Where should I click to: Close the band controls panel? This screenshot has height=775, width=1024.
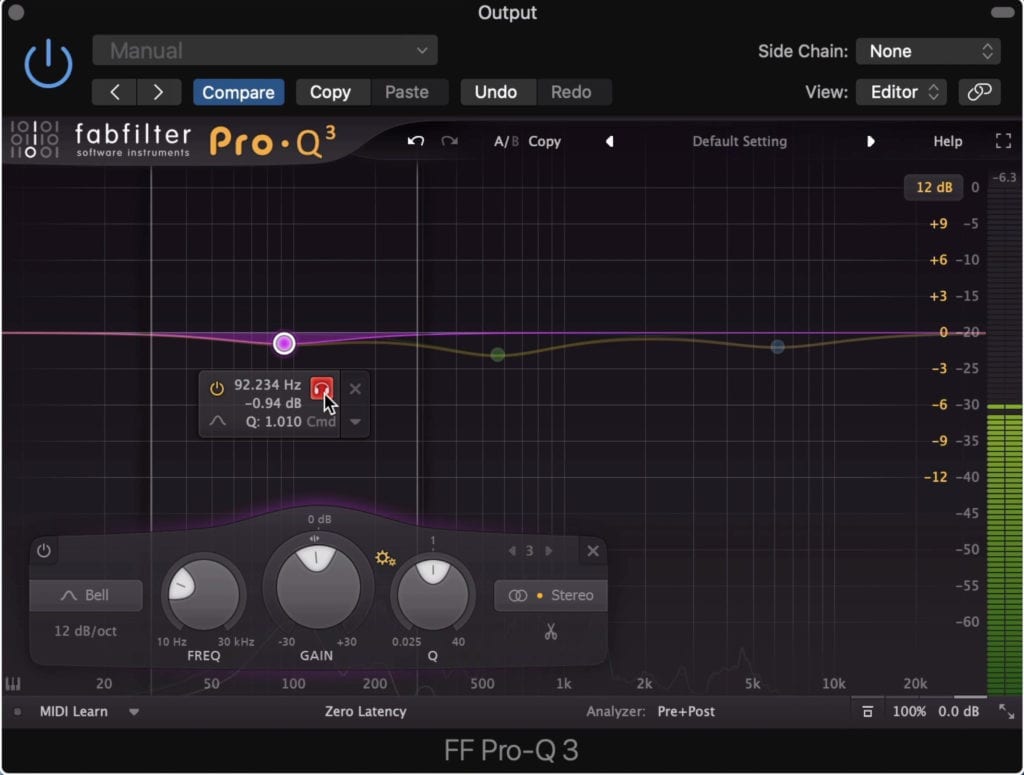[593, 551]
